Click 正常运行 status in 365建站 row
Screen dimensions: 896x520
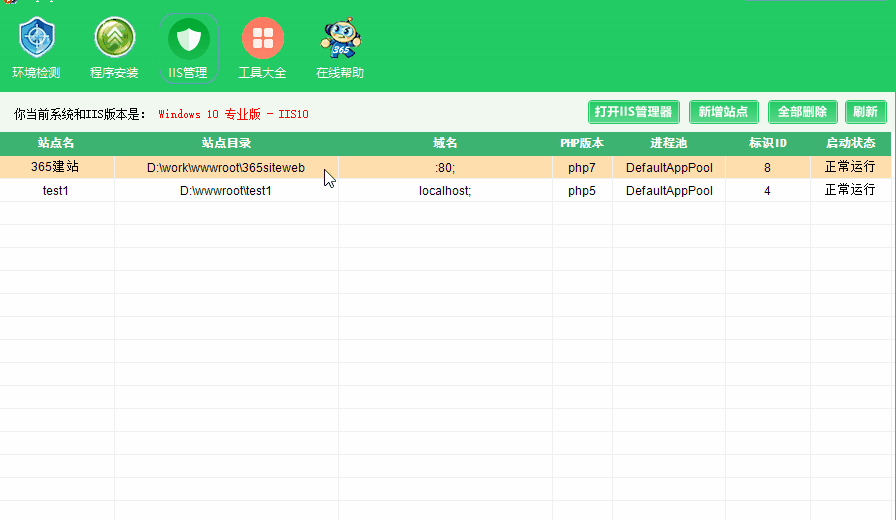850,167
